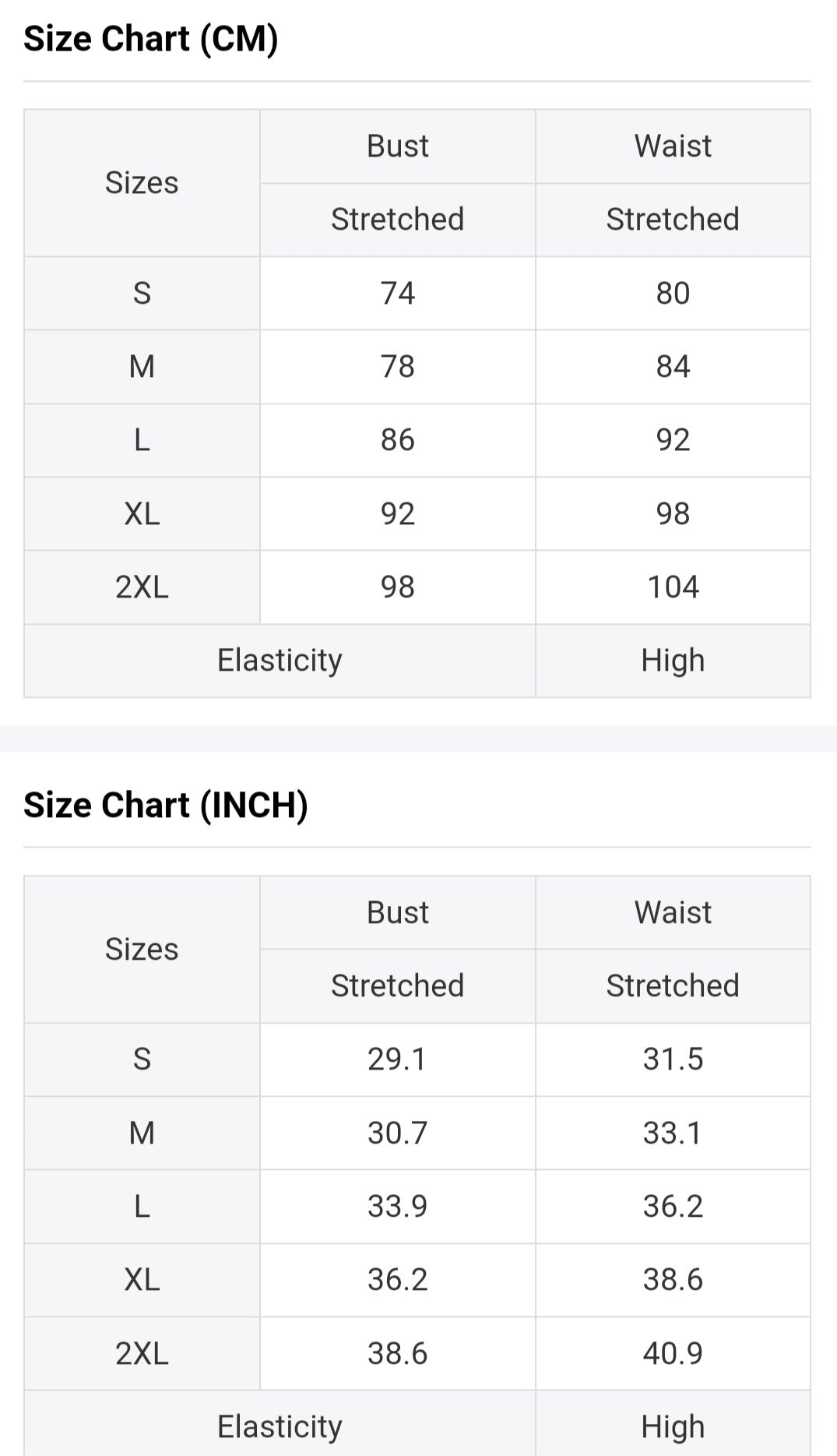This screenshot has width=837, height=1456.
Task: Click the 2XL waist value 104
Action: [673, 587]
